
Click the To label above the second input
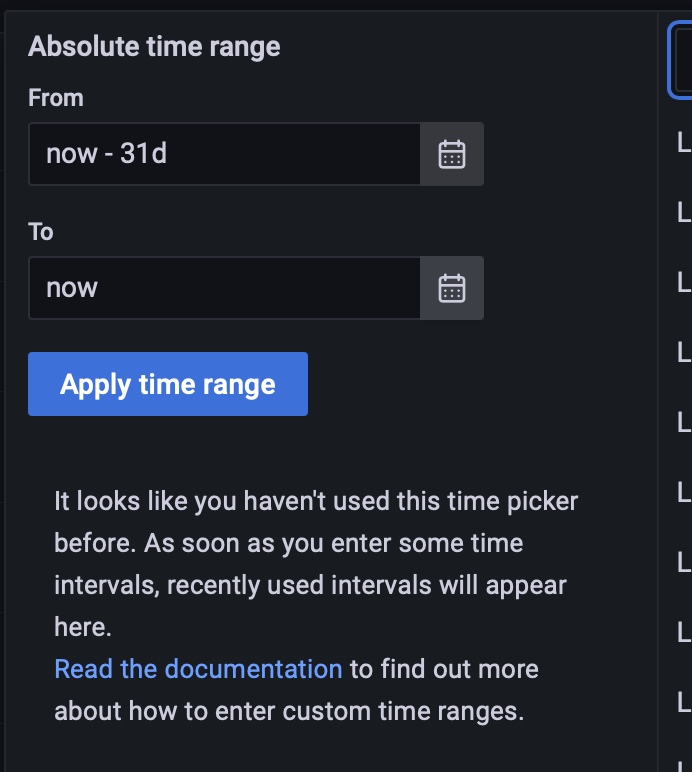pyautogui.click(x=40, y=231)
